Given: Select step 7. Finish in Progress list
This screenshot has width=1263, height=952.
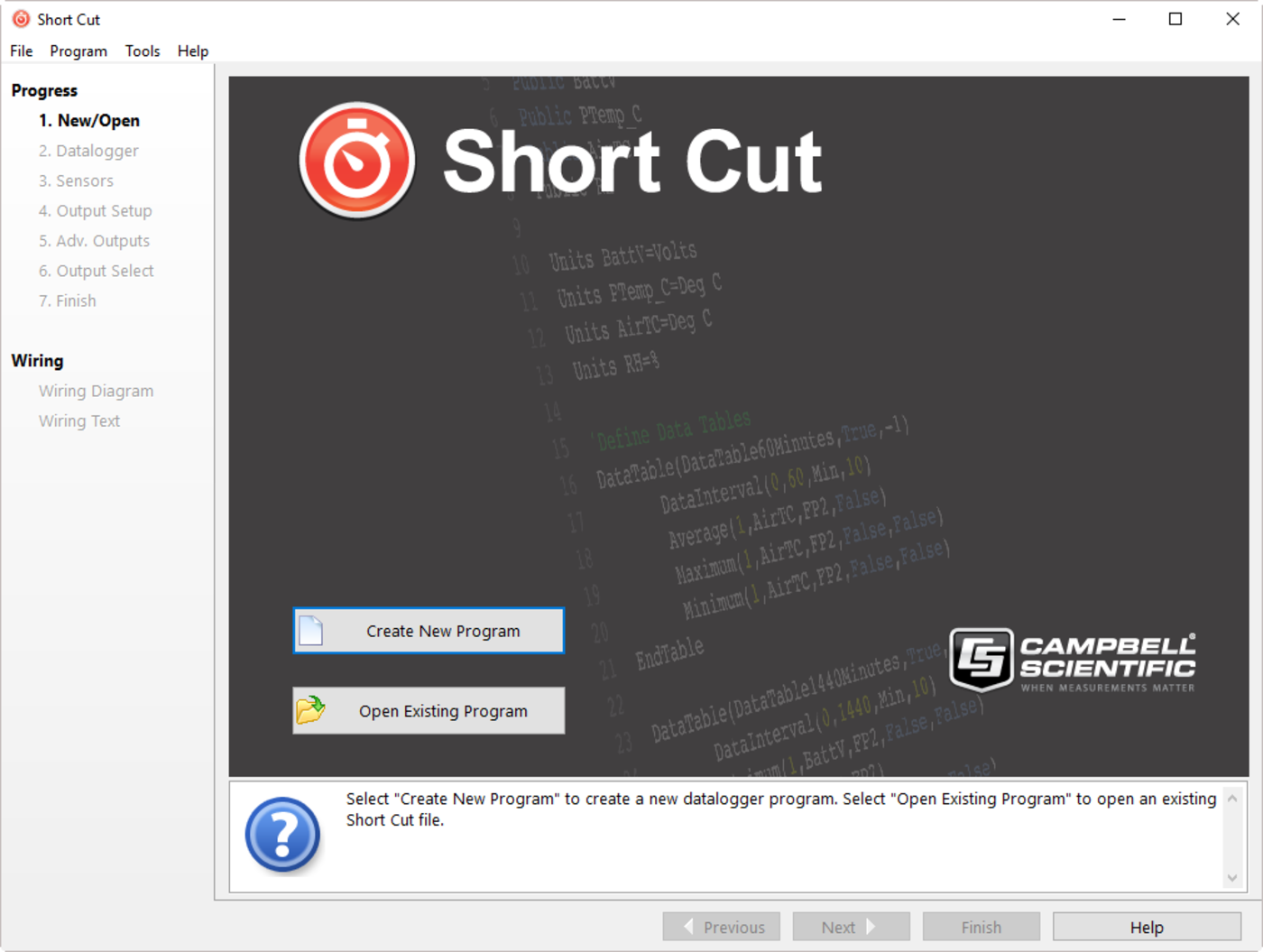Looking at the screenshot, I should click(x=68, y=301).
